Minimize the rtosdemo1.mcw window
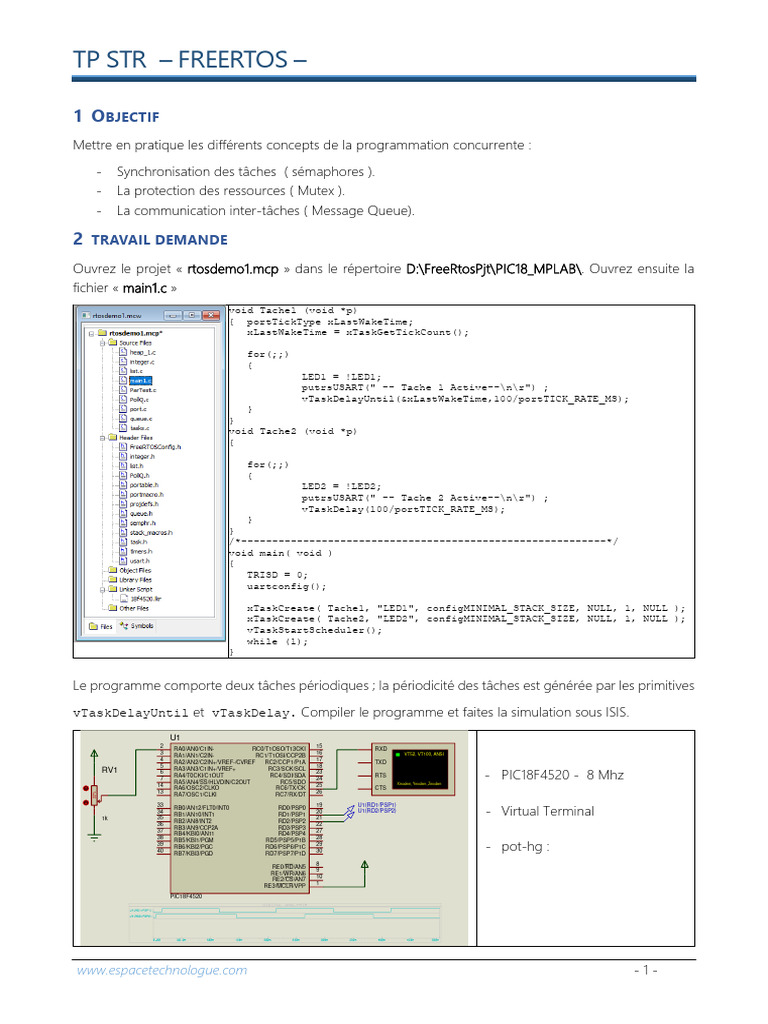Image resolution: width=768 pixels, height=1024 pixels. coord(172,315)
